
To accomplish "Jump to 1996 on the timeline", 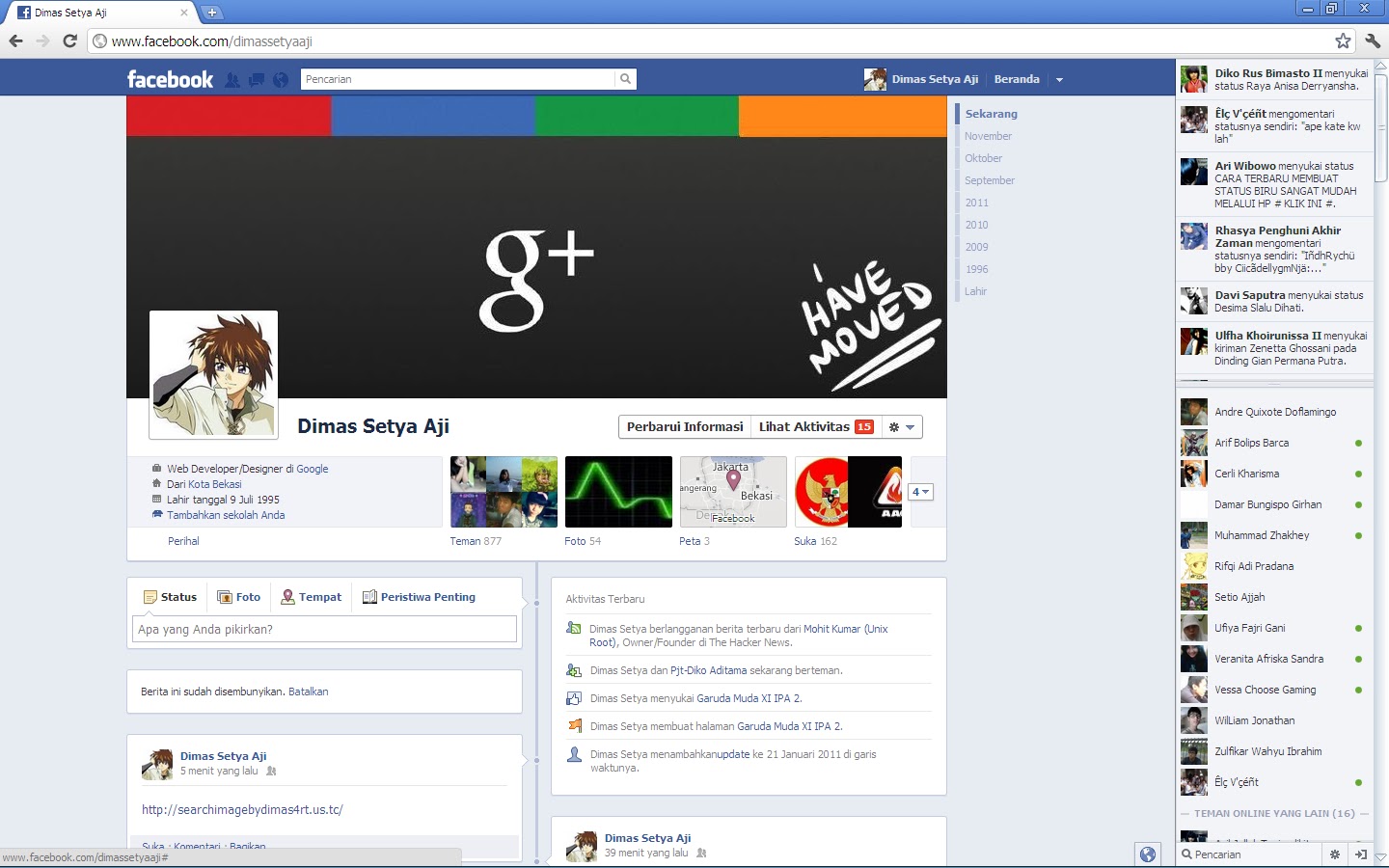I will (x=977, y=269).
